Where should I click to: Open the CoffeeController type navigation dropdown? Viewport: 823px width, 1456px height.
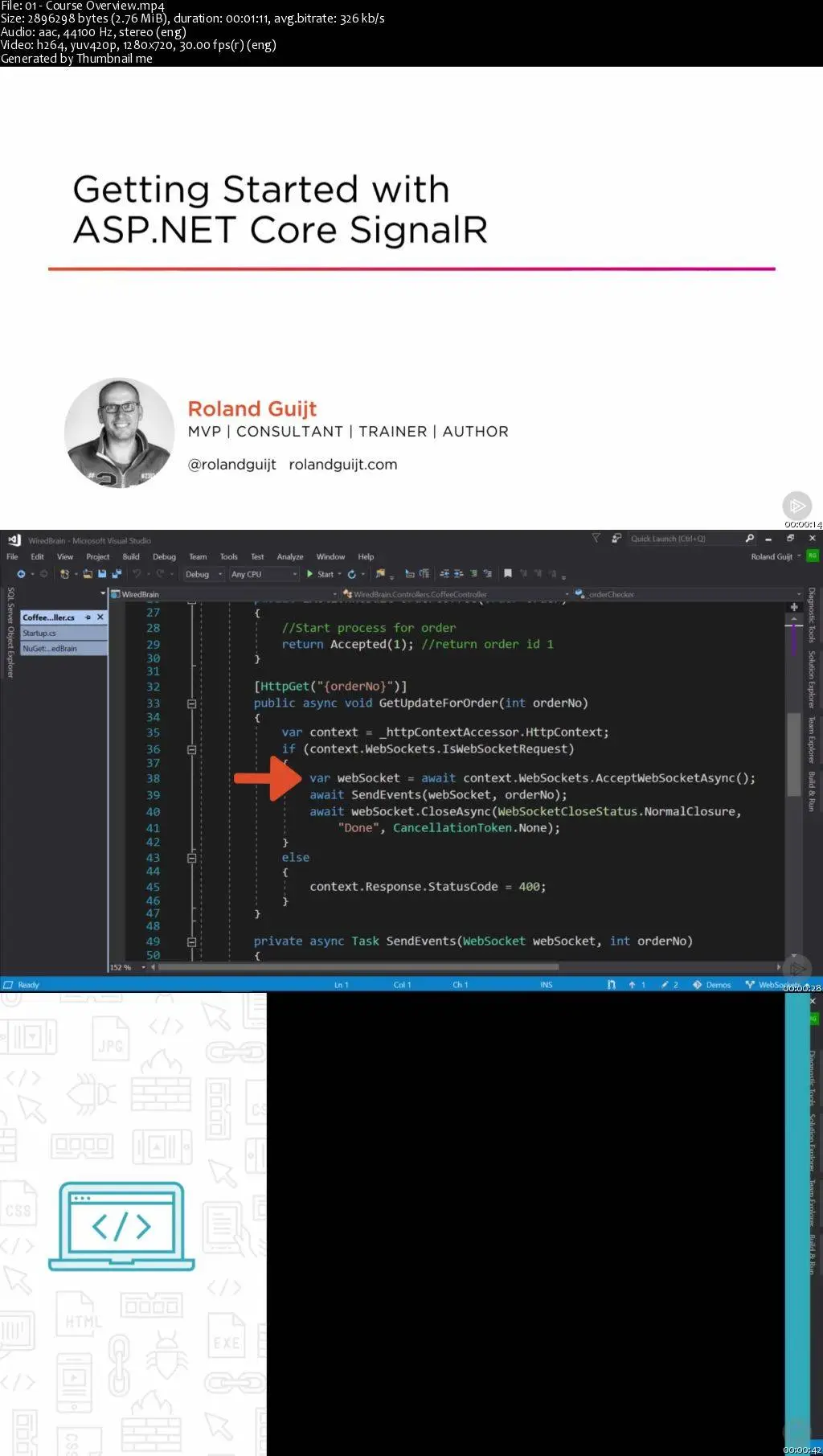click(x=457, y=594)
